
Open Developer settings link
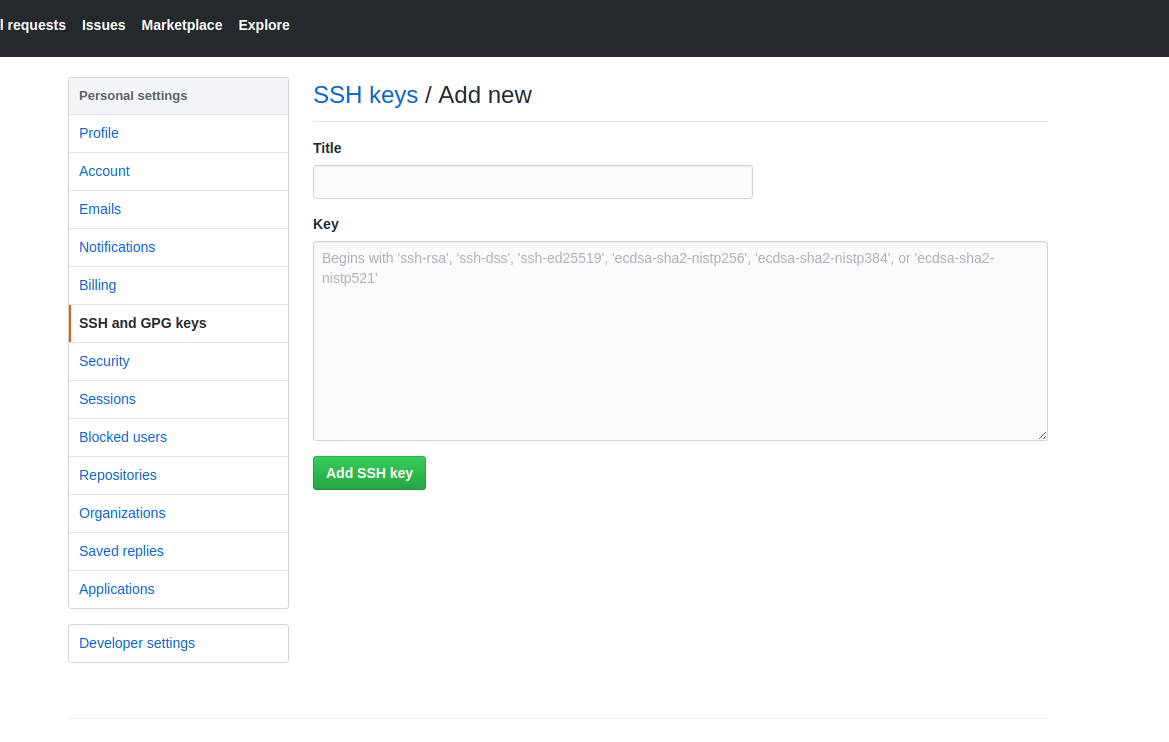tap(137, 643)
